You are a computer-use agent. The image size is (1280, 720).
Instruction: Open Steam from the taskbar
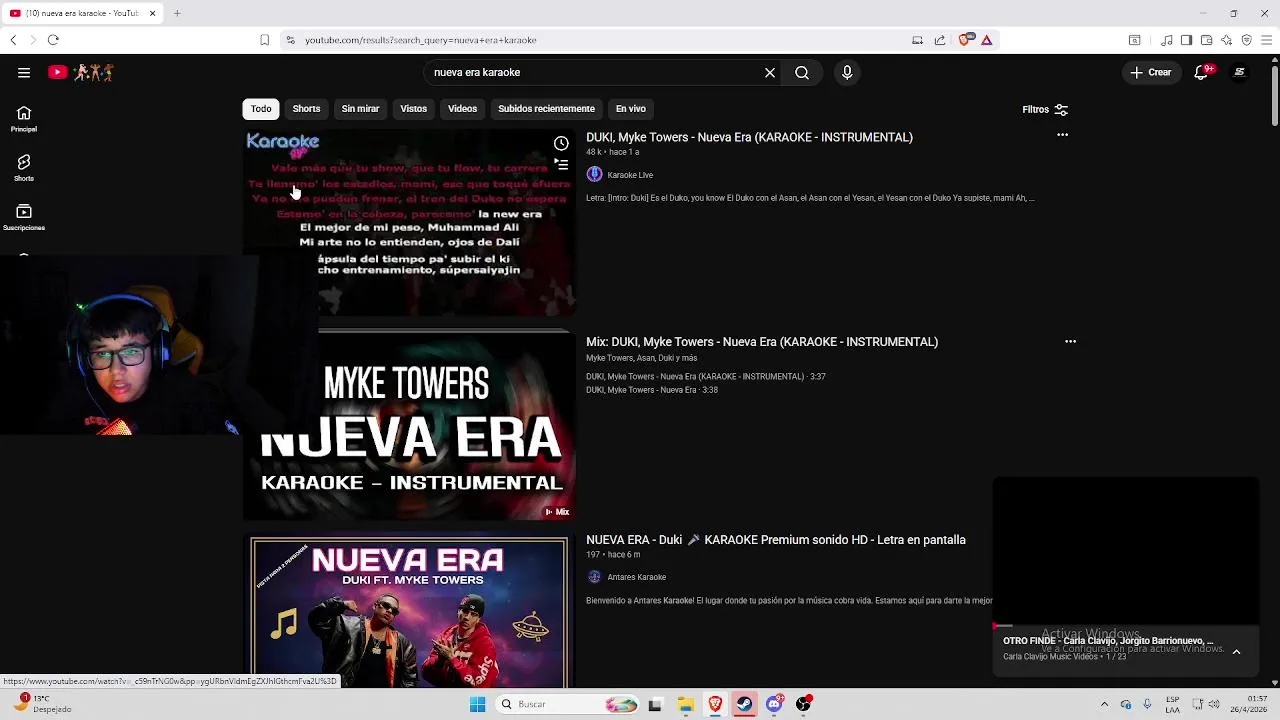pyautogui.click(x=745, y=704)
